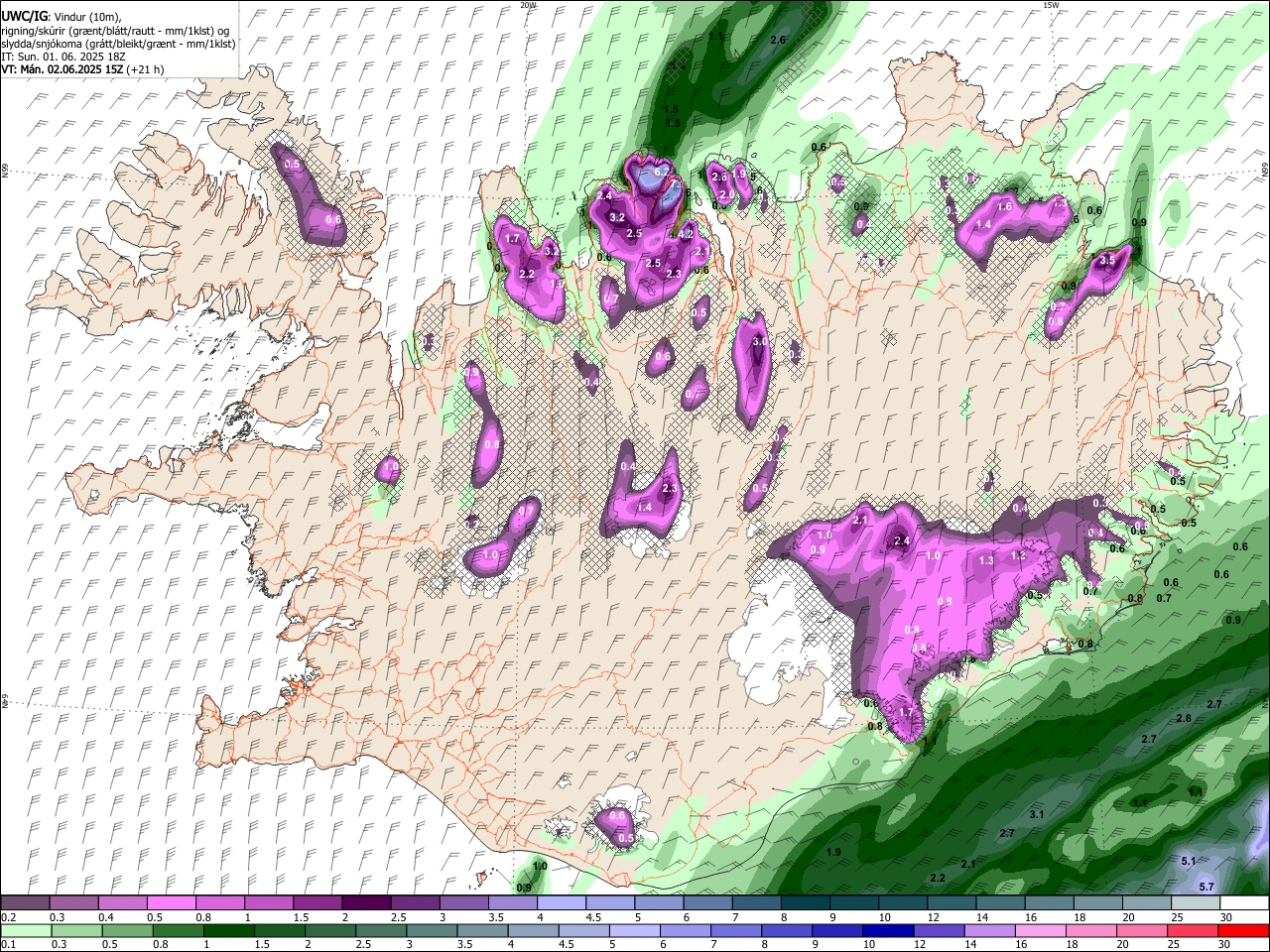Select the pale green 0.1 rain legend swatch
1270x952 pixels.
[x=25, y=930]
